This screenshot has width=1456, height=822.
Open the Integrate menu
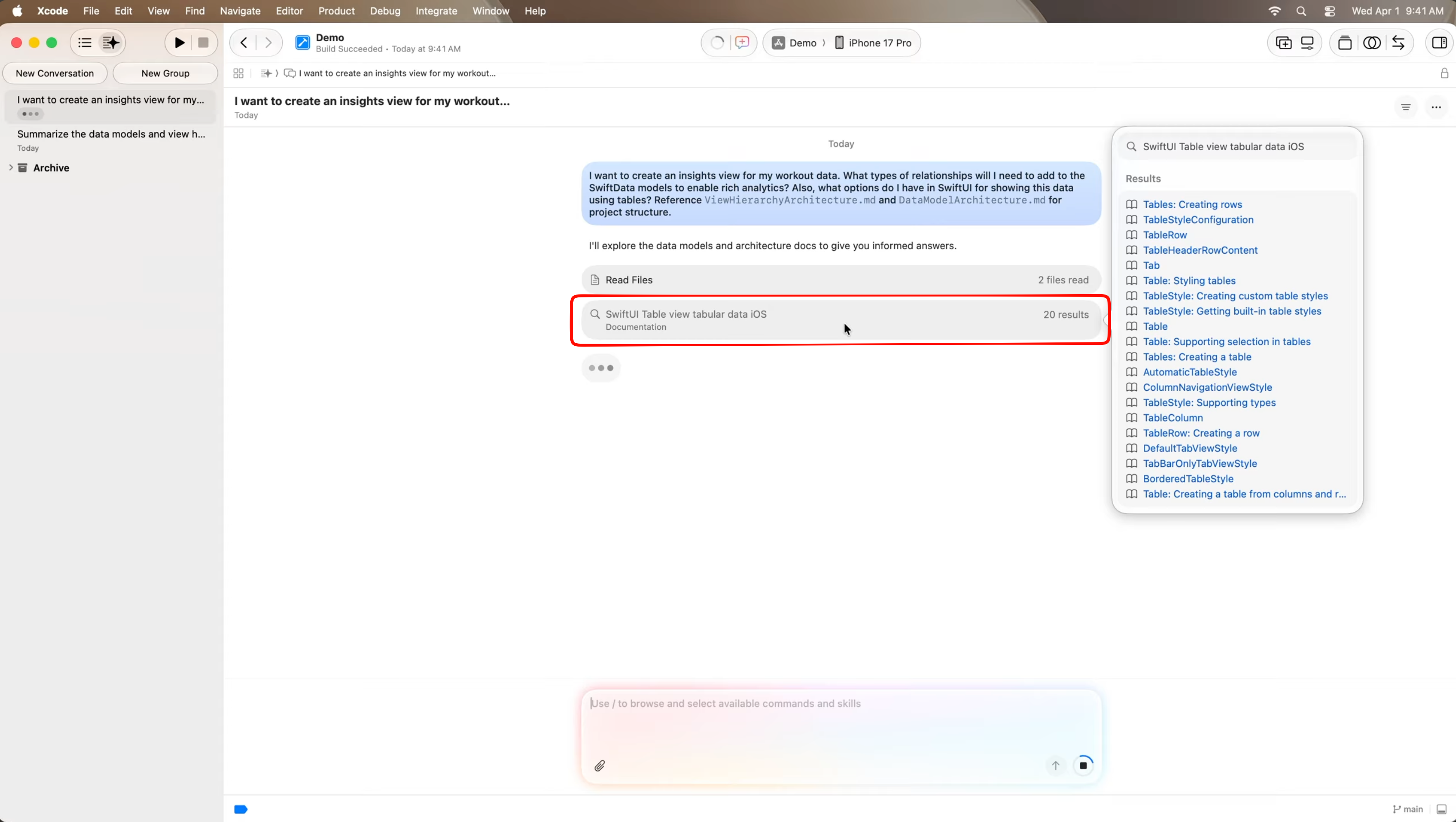(436, 11)
